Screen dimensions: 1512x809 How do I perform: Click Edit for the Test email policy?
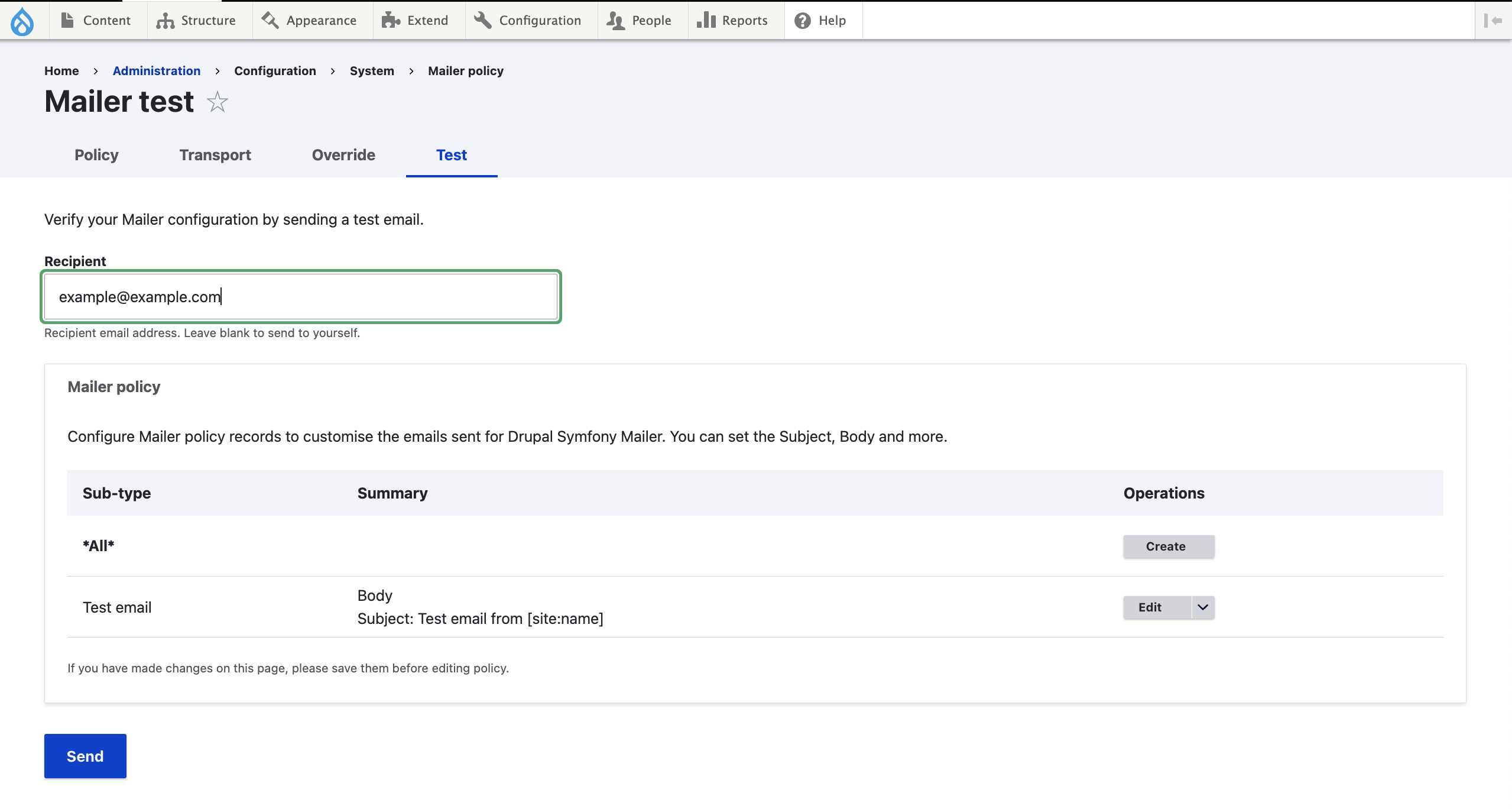click(1150, 607)
